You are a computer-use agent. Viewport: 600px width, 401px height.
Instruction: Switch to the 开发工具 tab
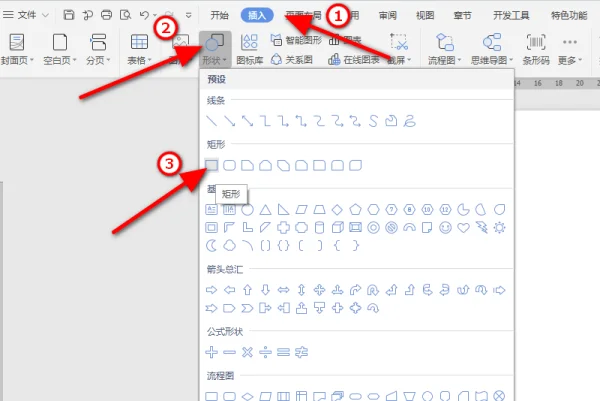coord(511,15)
